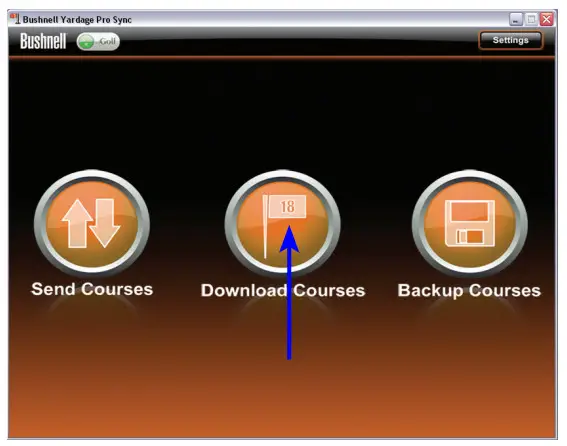
Task: Open the Settings button
Action: tap(511, 40)
